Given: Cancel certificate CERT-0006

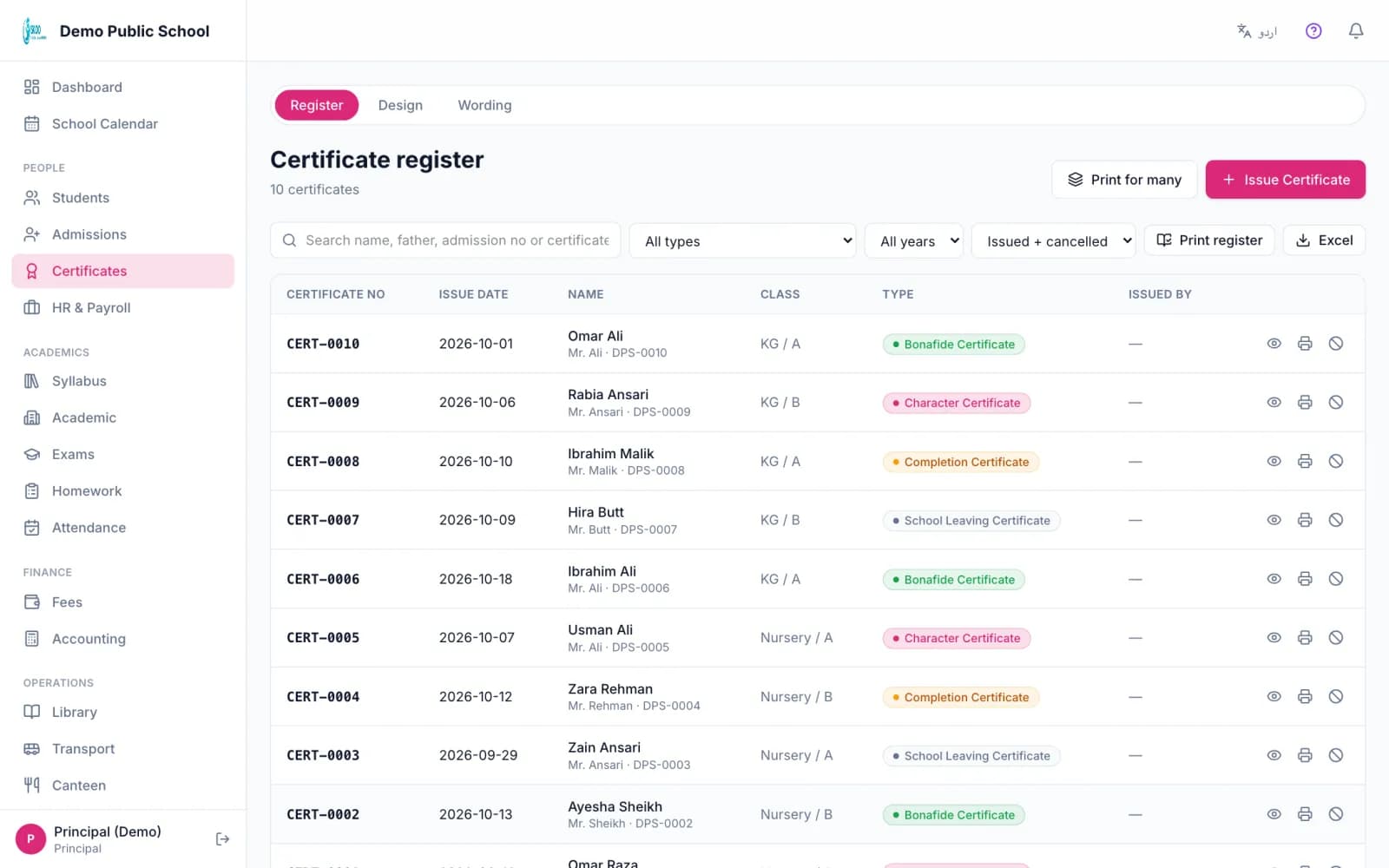Looking at the screenshot, I should coord(1336,579).
